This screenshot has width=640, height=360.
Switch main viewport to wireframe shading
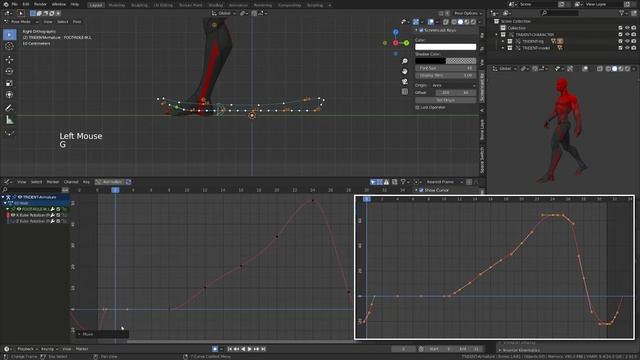pos(454,22)
